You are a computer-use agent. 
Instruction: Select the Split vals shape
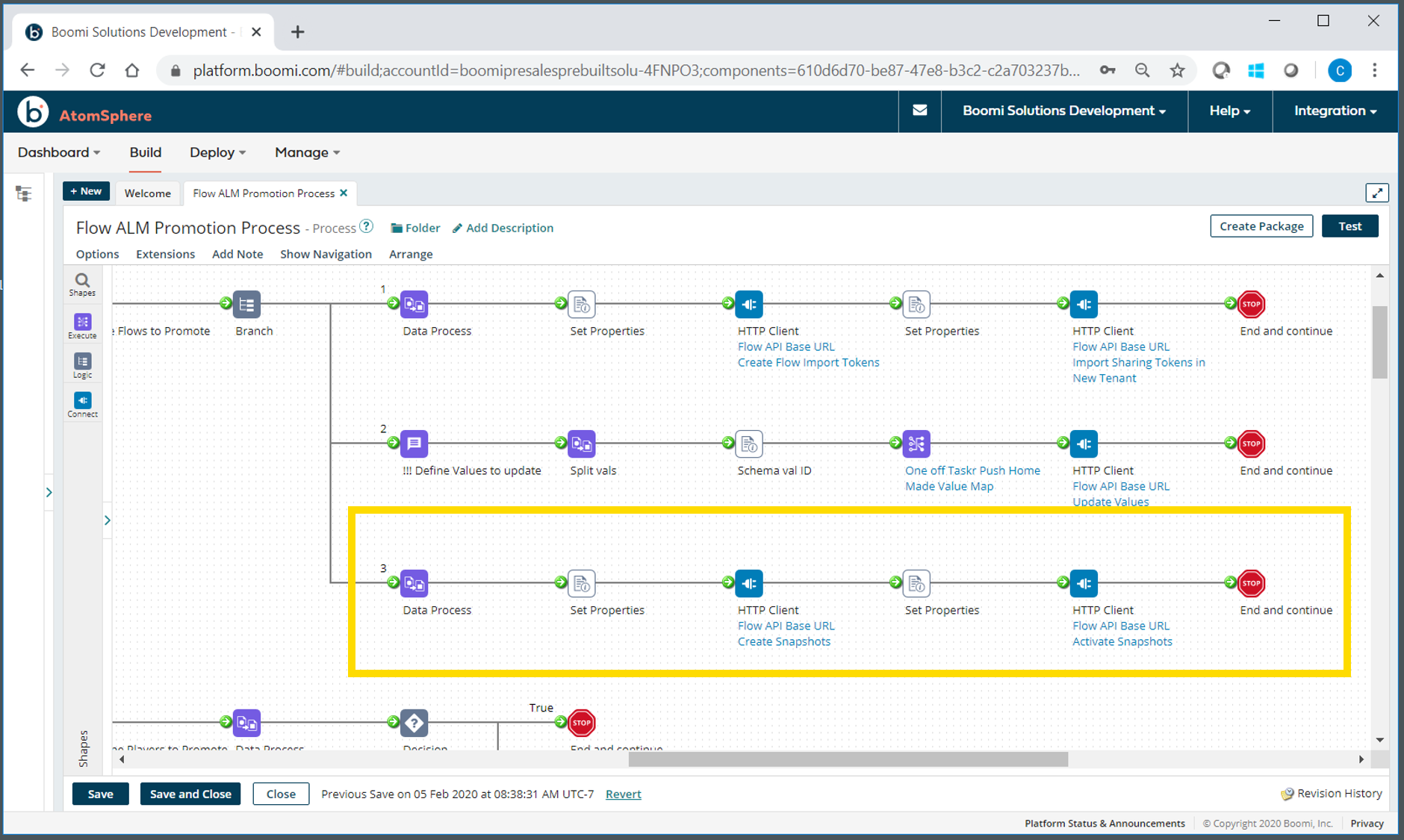(x=583, y=444)
